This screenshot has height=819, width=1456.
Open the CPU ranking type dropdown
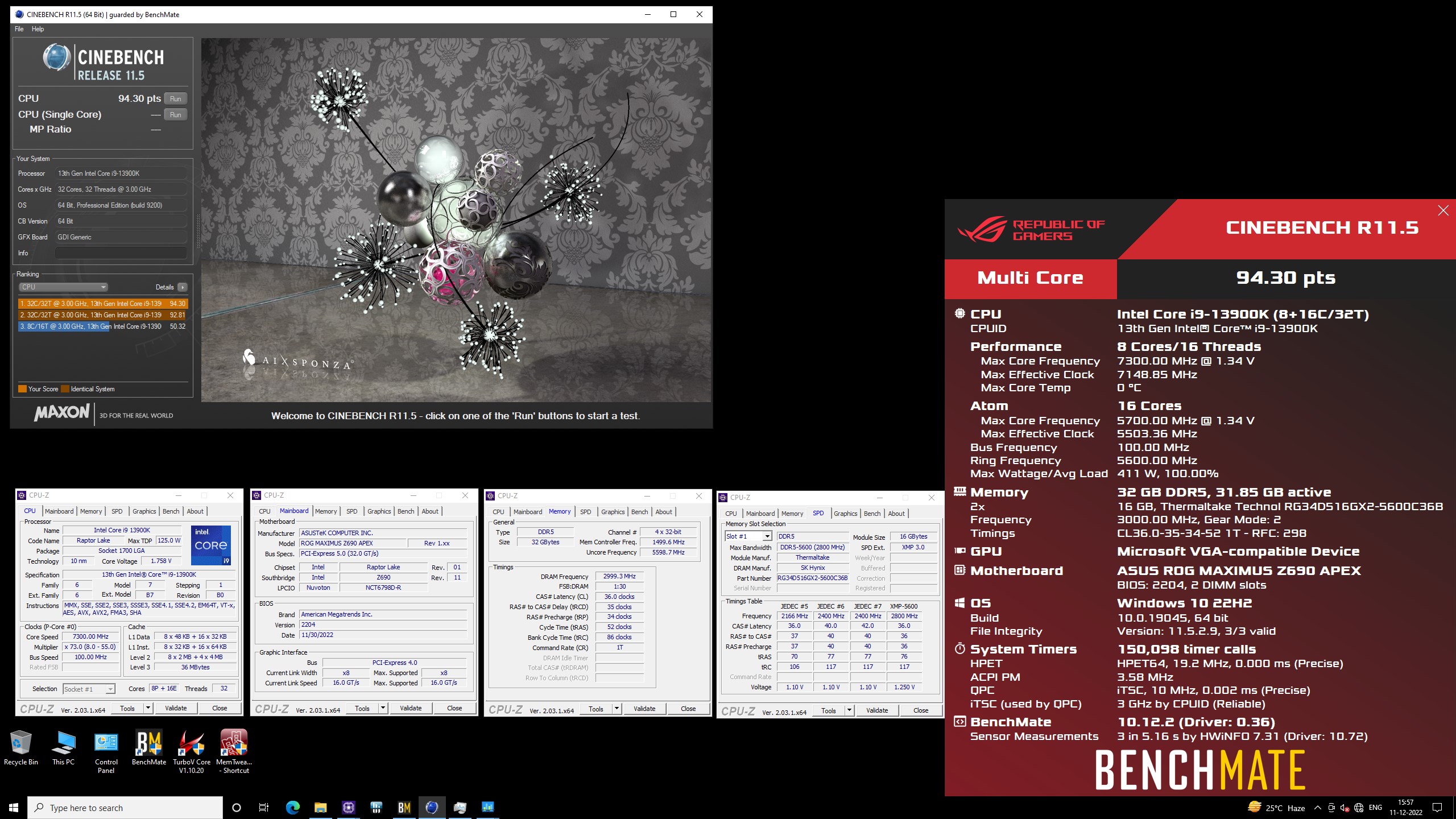pos(63,287)
